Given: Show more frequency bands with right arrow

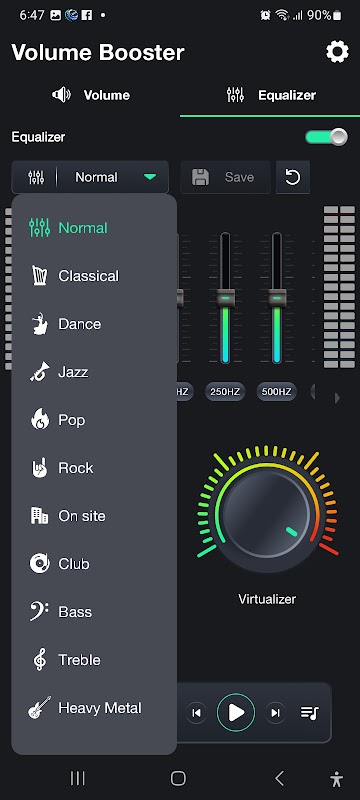Looking at the screenshot, I should click(337, 398).
